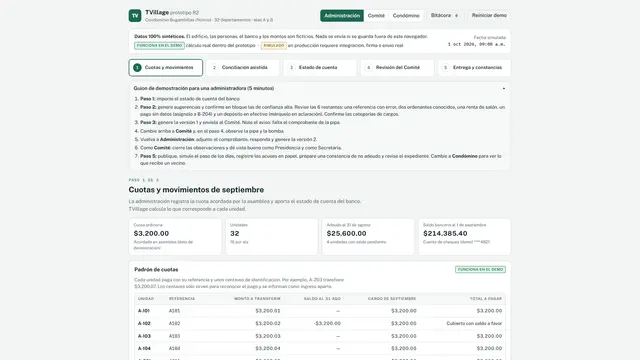Click the CARGO DE SEPTIEMBRE column header
The height and width of the screenshot is (360, 640).
tap(392, 299)
